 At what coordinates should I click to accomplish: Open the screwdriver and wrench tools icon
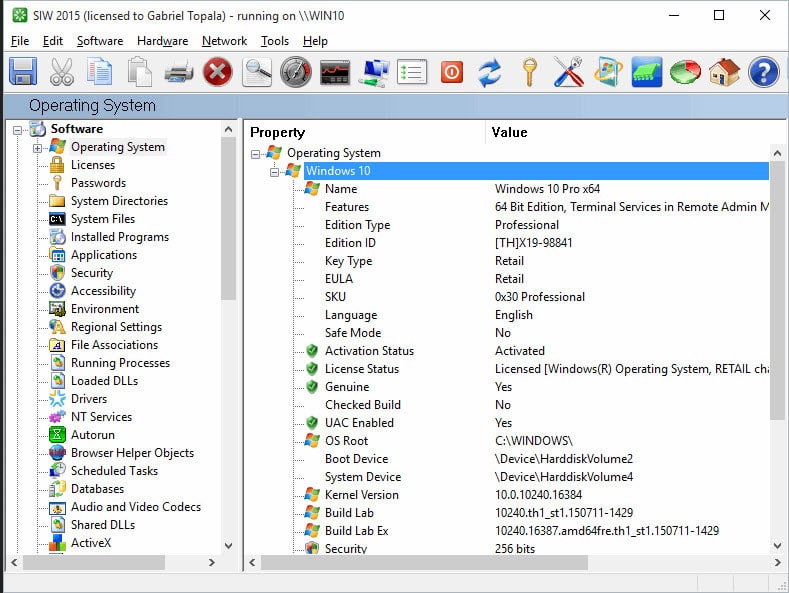click(569, 72)
